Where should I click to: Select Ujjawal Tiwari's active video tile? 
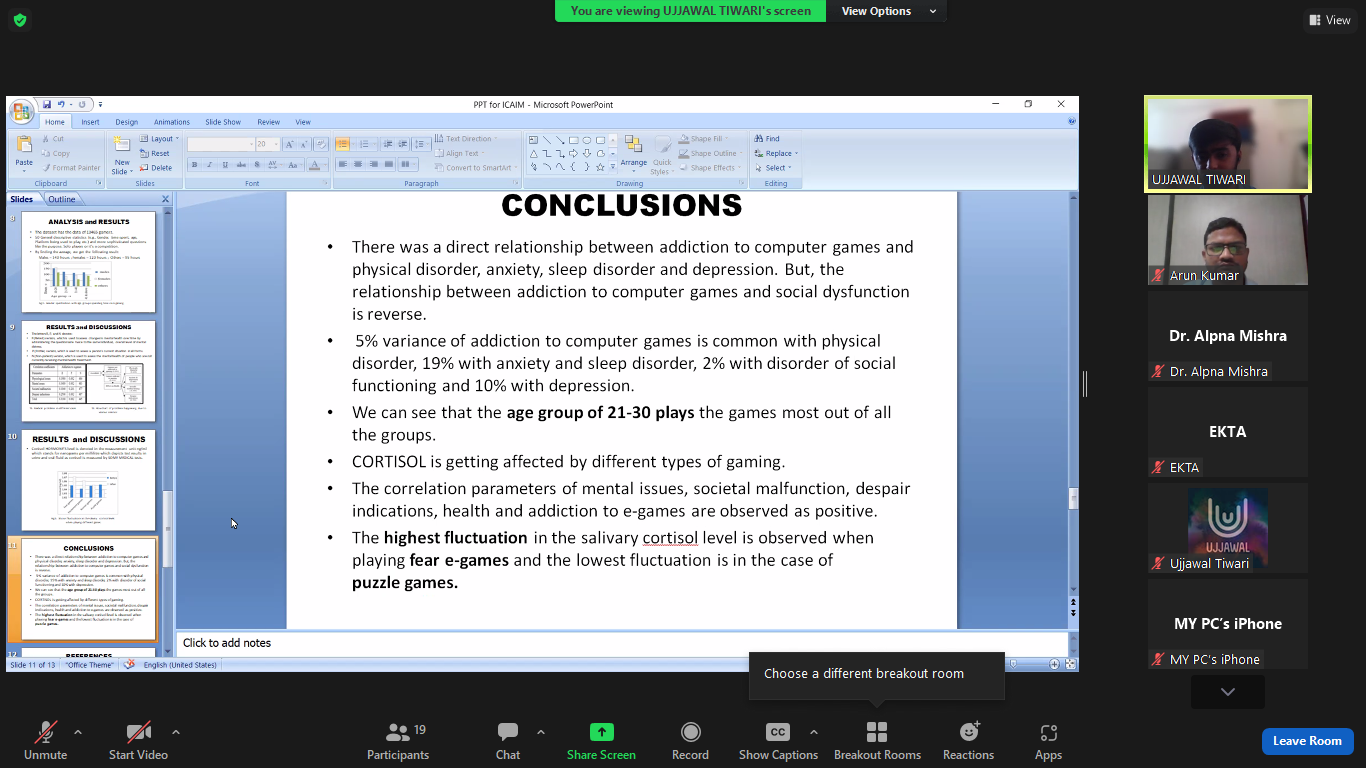[1227, 144]
